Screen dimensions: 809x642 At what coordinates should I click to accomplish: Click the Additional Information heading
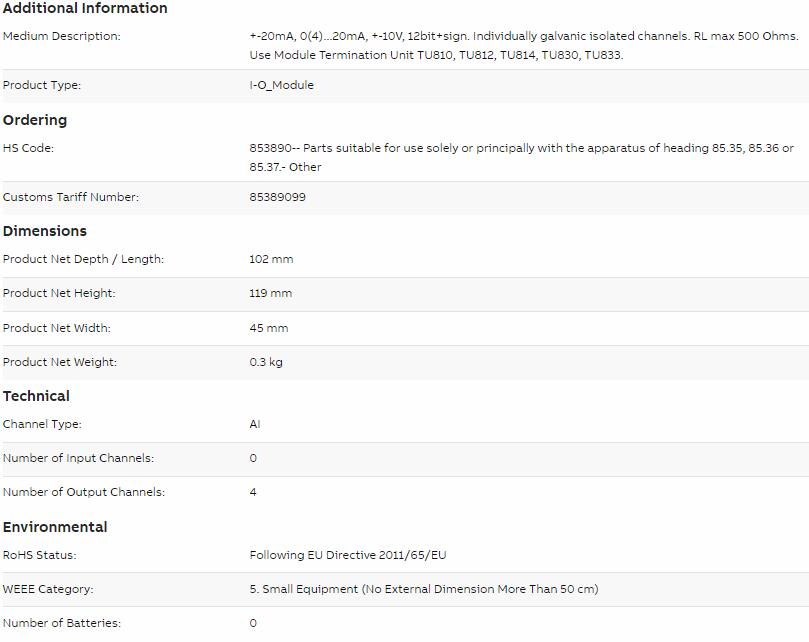(x=85, y=8)
